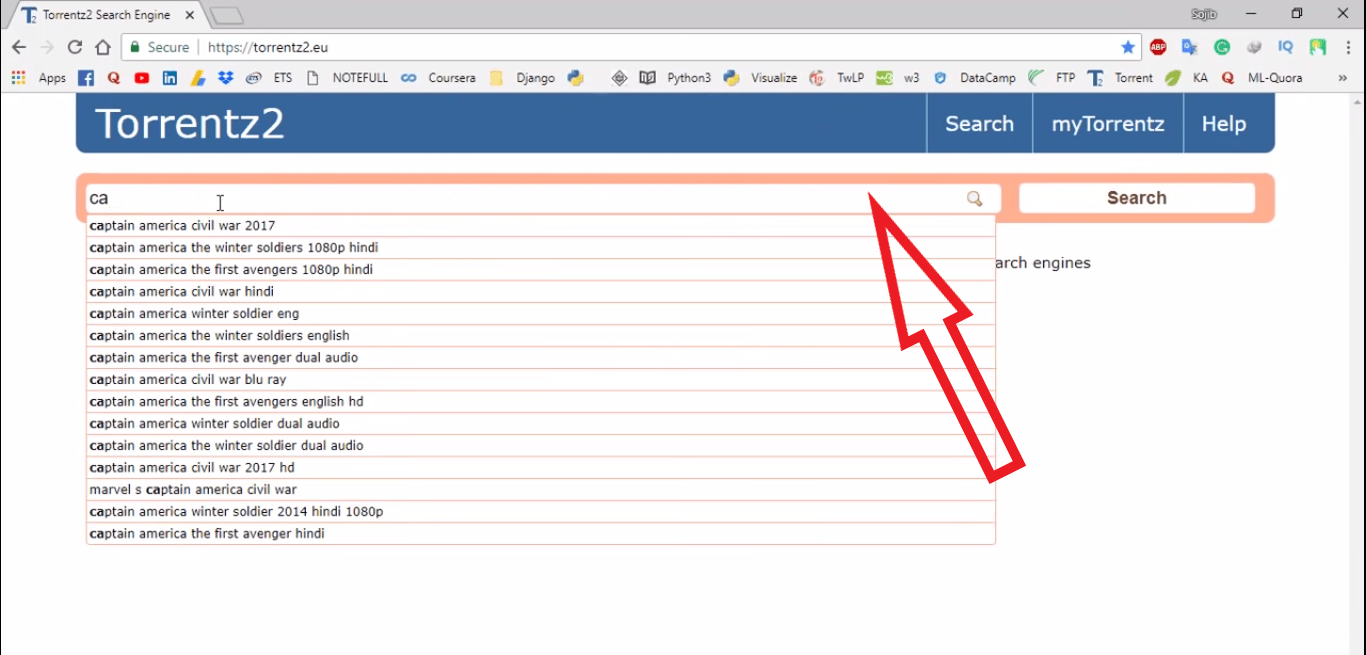The width and height of the screenshot is (1366, 655).
Task: Select the Torrentz2 Search Engine tab
Action: [108, 15]
